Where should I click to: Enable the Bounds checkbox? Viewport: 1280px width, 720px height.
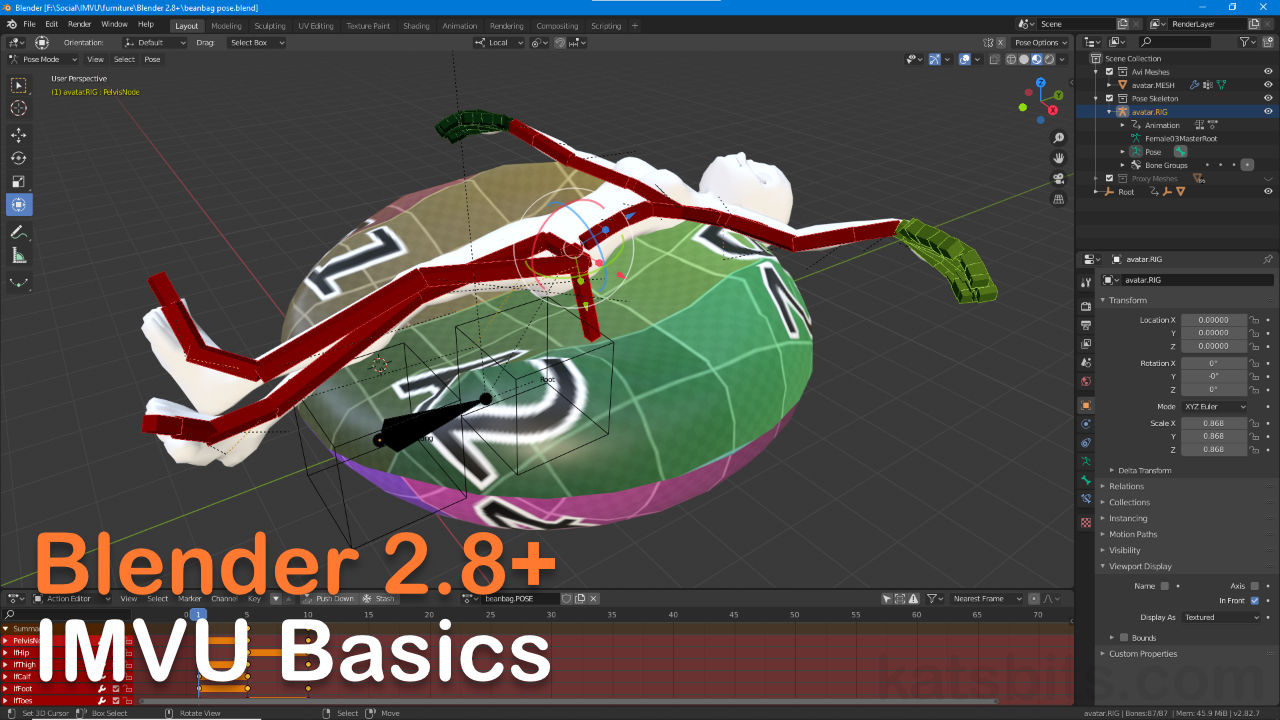pos(1124,637)
